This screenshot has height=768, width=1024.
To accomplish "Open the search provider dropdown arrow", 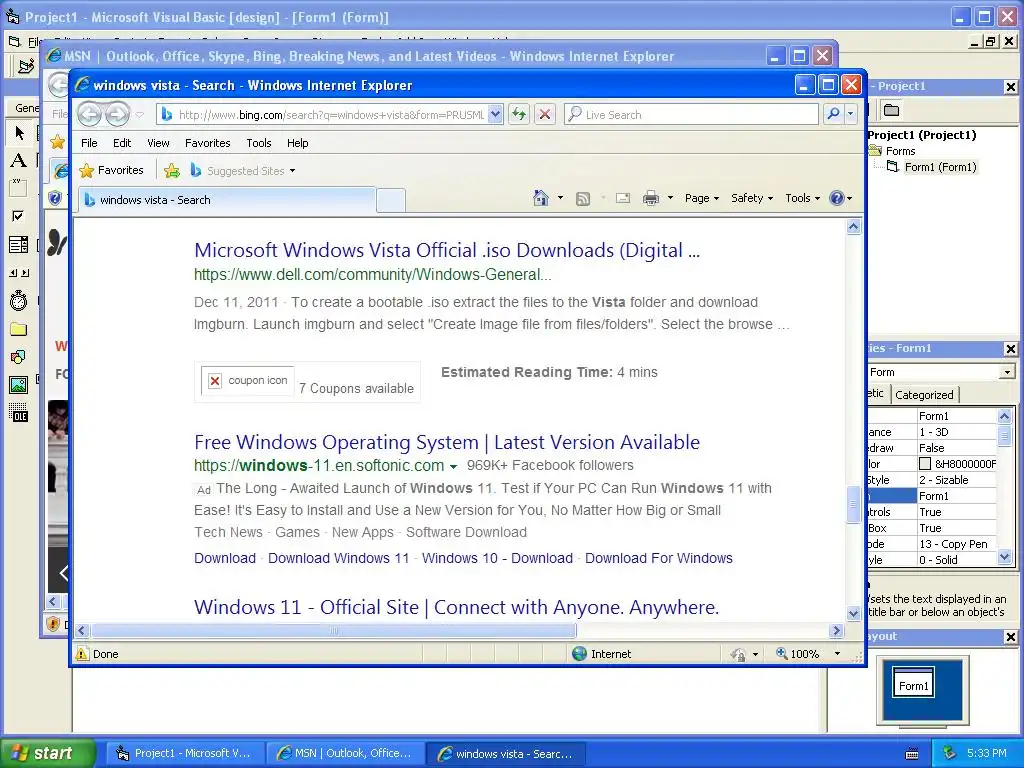I will point(850,114).
